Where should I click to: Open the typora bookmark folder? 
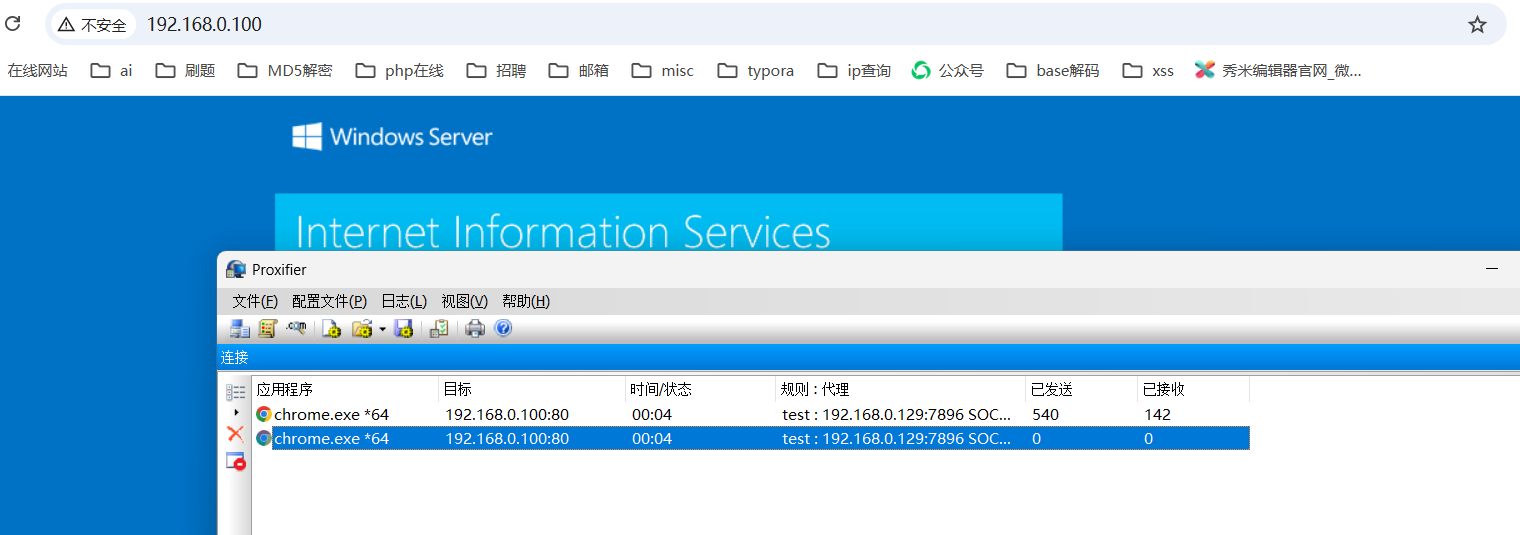[x=756, y=70]
